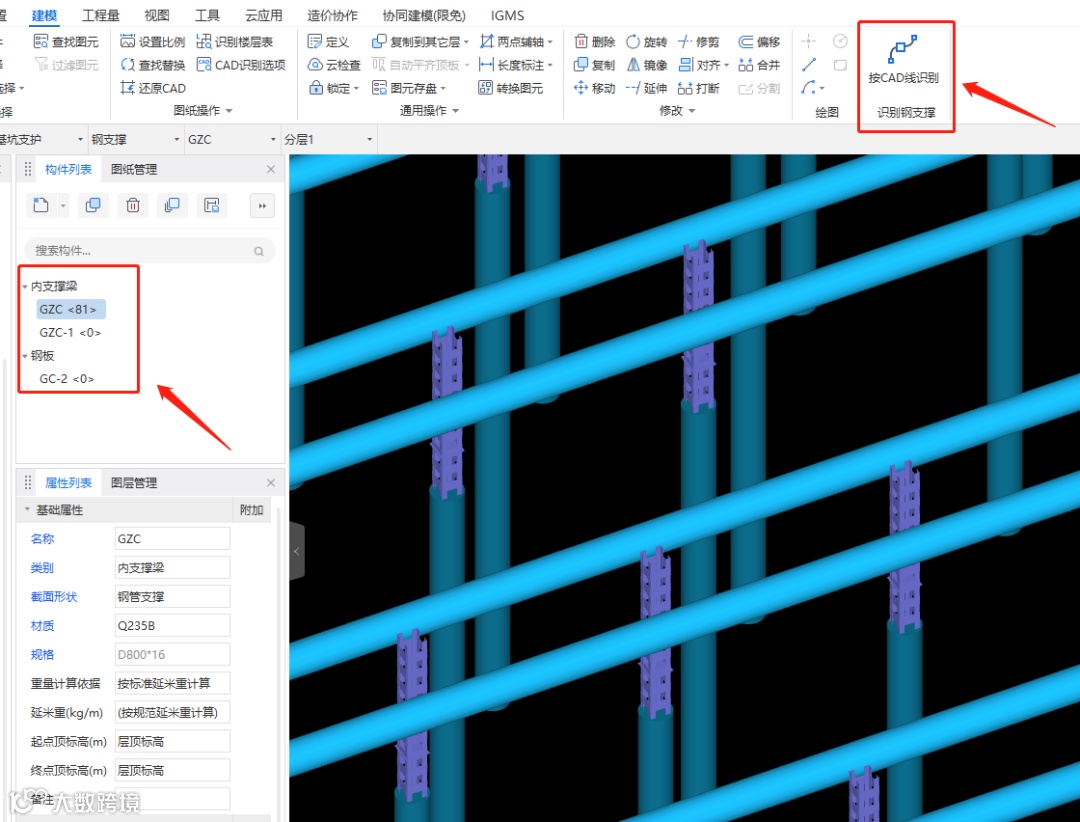Open the 工程量 ribbon tab
This screenshot has width=1080, height=822.
pyautogui.click(x=101, y=14)
